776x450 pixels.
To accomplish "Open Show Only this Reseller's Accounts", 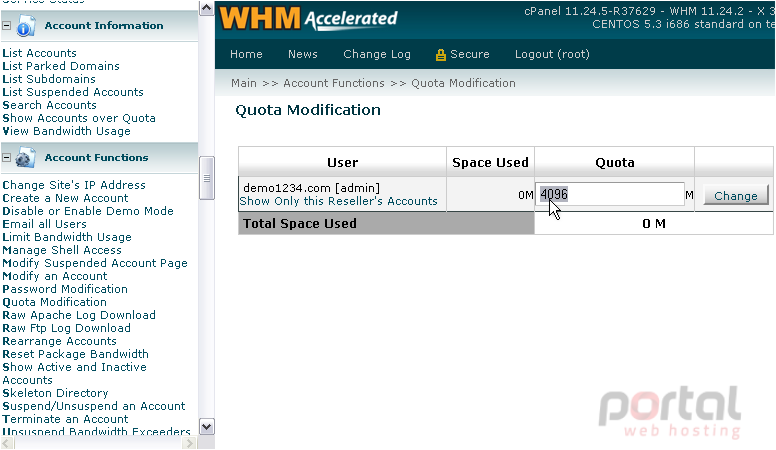I will pyautogui.click(x=339, y=201).
